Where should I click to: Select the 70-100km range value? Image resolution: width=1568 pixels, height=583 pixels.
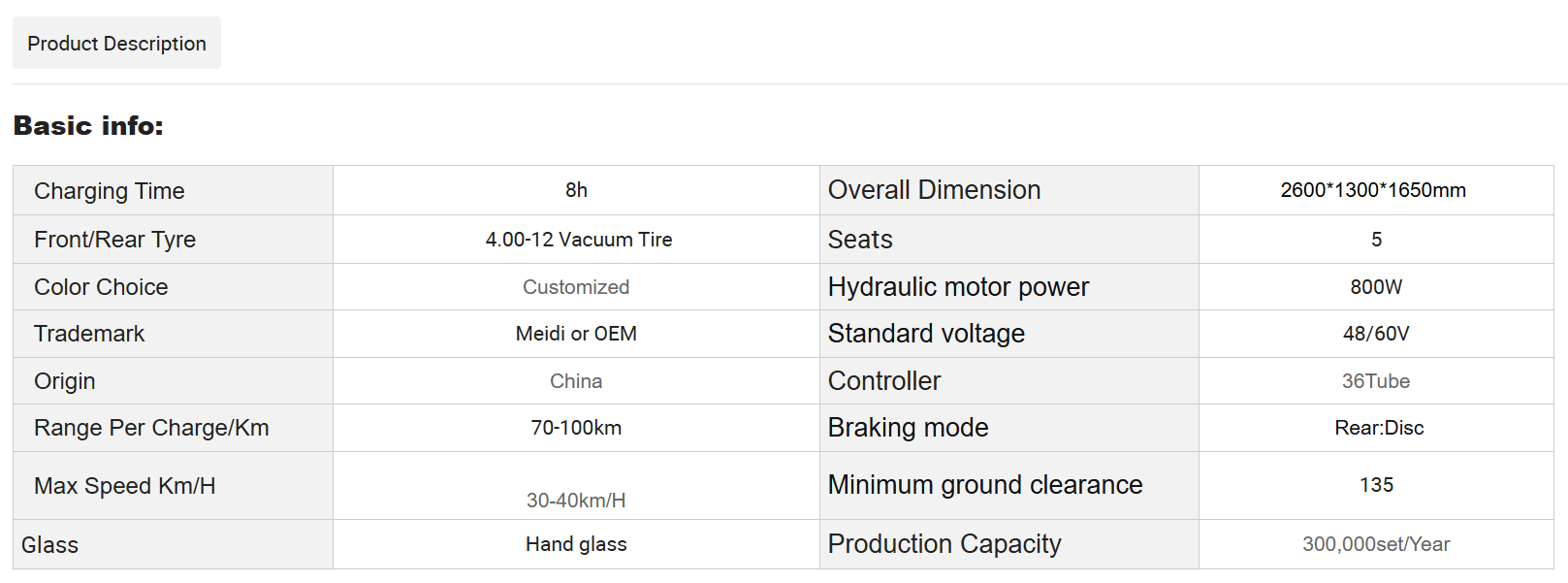[576, 428]
